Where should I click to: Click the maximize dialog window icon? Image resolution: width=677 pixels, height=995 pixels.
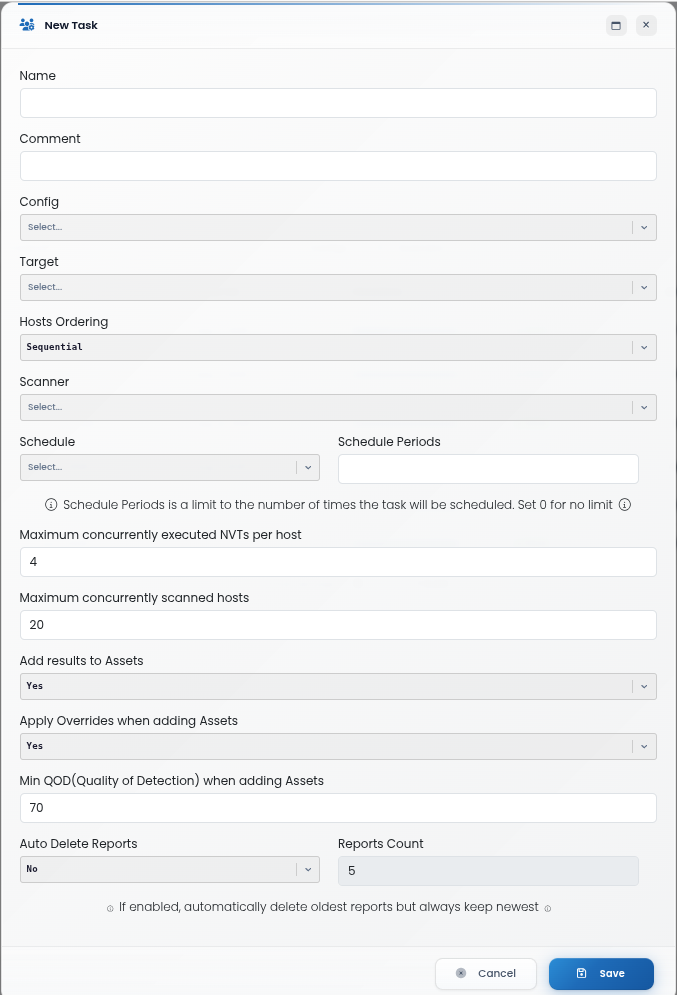(616, 25)
